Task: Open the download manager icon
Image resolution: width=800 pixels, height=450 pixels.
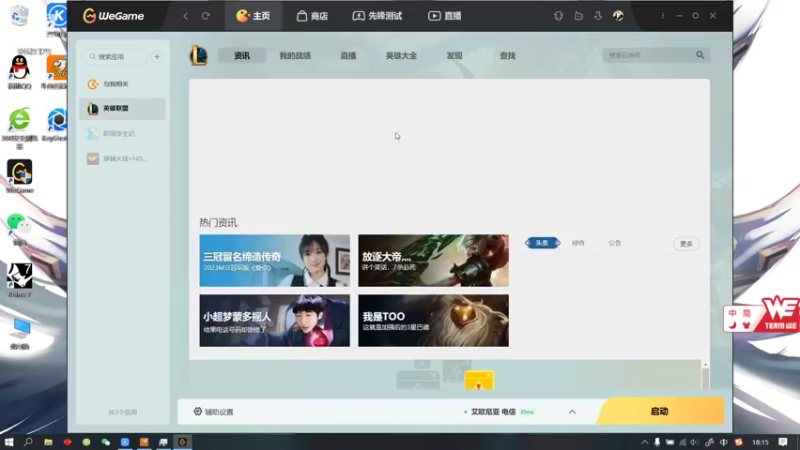Action: click(597, 16)
